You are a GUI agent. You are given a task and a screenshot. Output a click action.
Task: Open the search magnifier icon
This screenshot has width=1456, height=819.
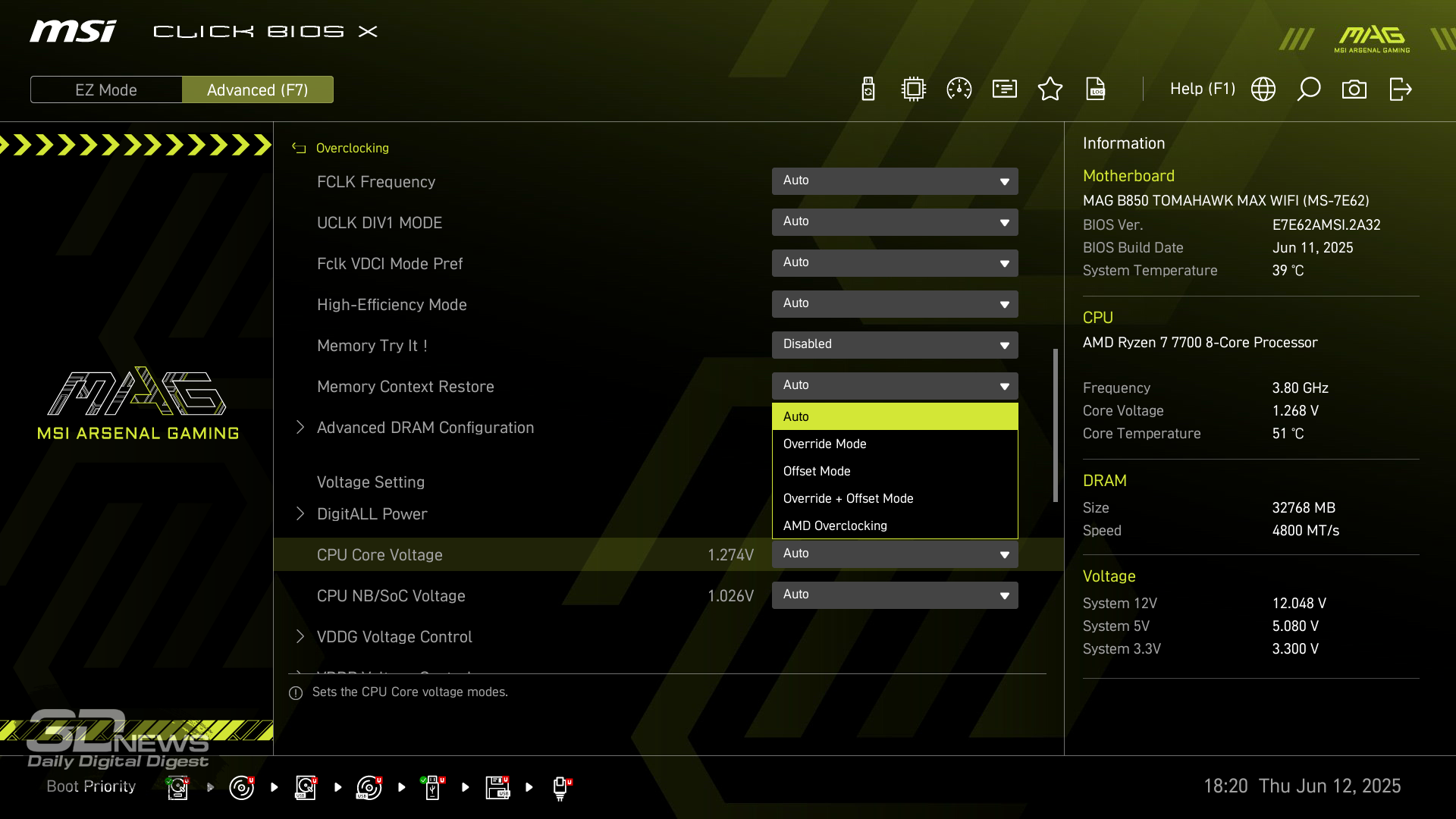(1309, 89)
